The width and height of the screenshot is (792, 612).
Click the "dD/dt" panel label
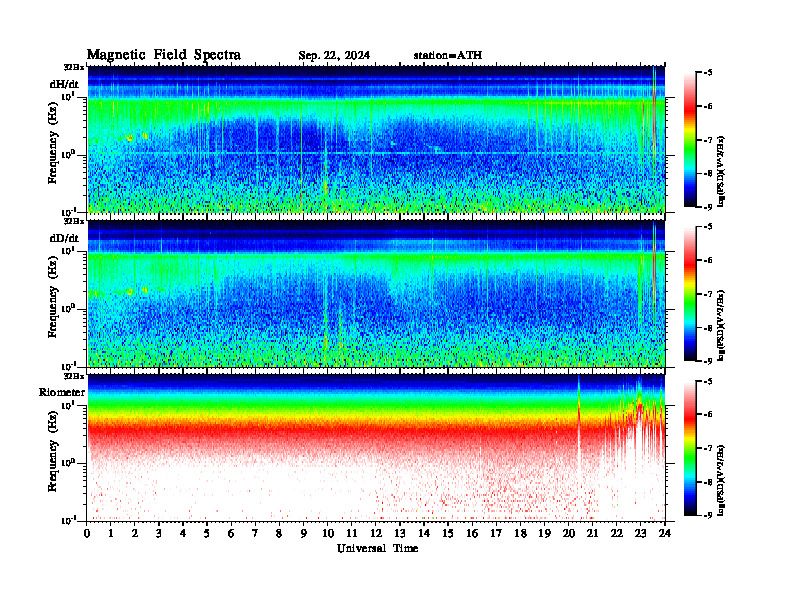64,238
